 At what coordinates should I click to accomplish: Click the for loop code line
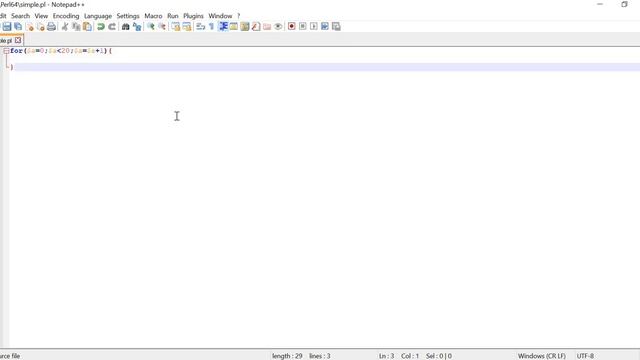coord(61,51)
